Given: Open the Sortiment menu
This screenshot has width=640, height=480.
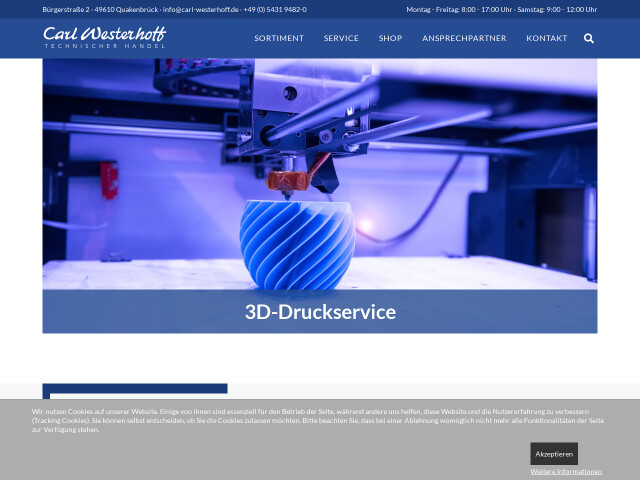Looking at the screenshot, I should point(278,38).
